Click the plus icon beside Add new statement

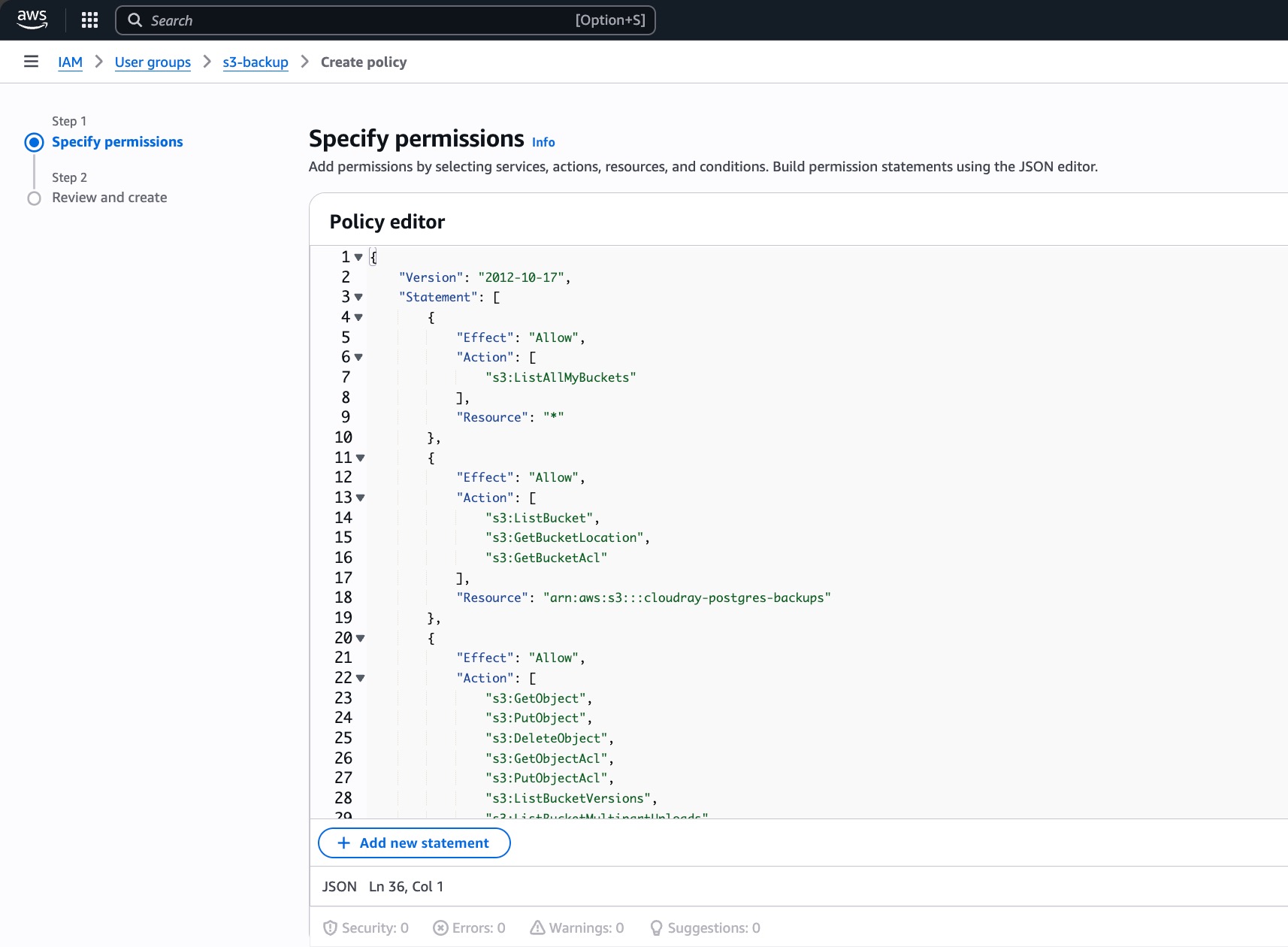(344, 843)
